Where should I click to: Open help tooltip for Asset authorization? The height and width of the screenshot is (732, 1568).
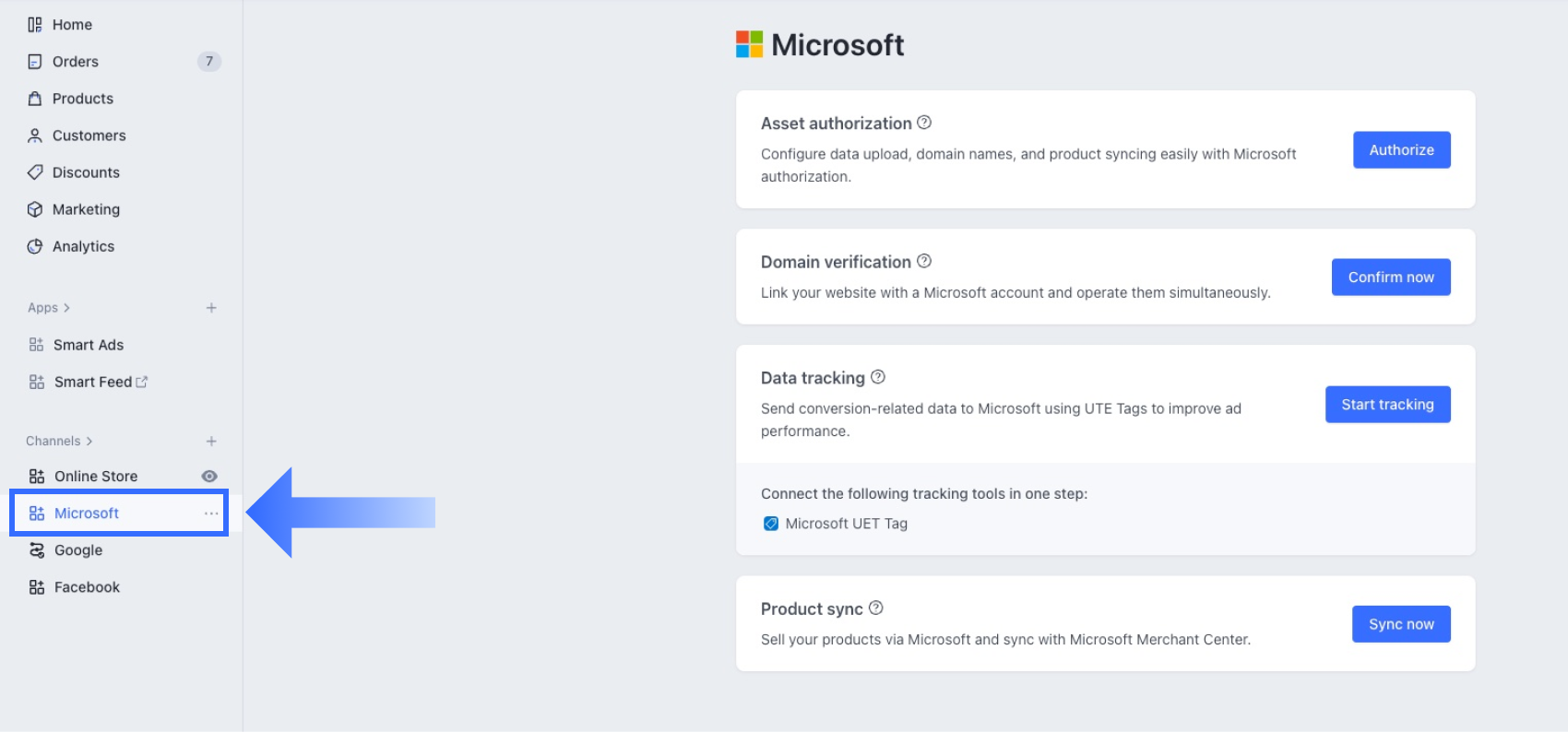(x=924, y=123)
